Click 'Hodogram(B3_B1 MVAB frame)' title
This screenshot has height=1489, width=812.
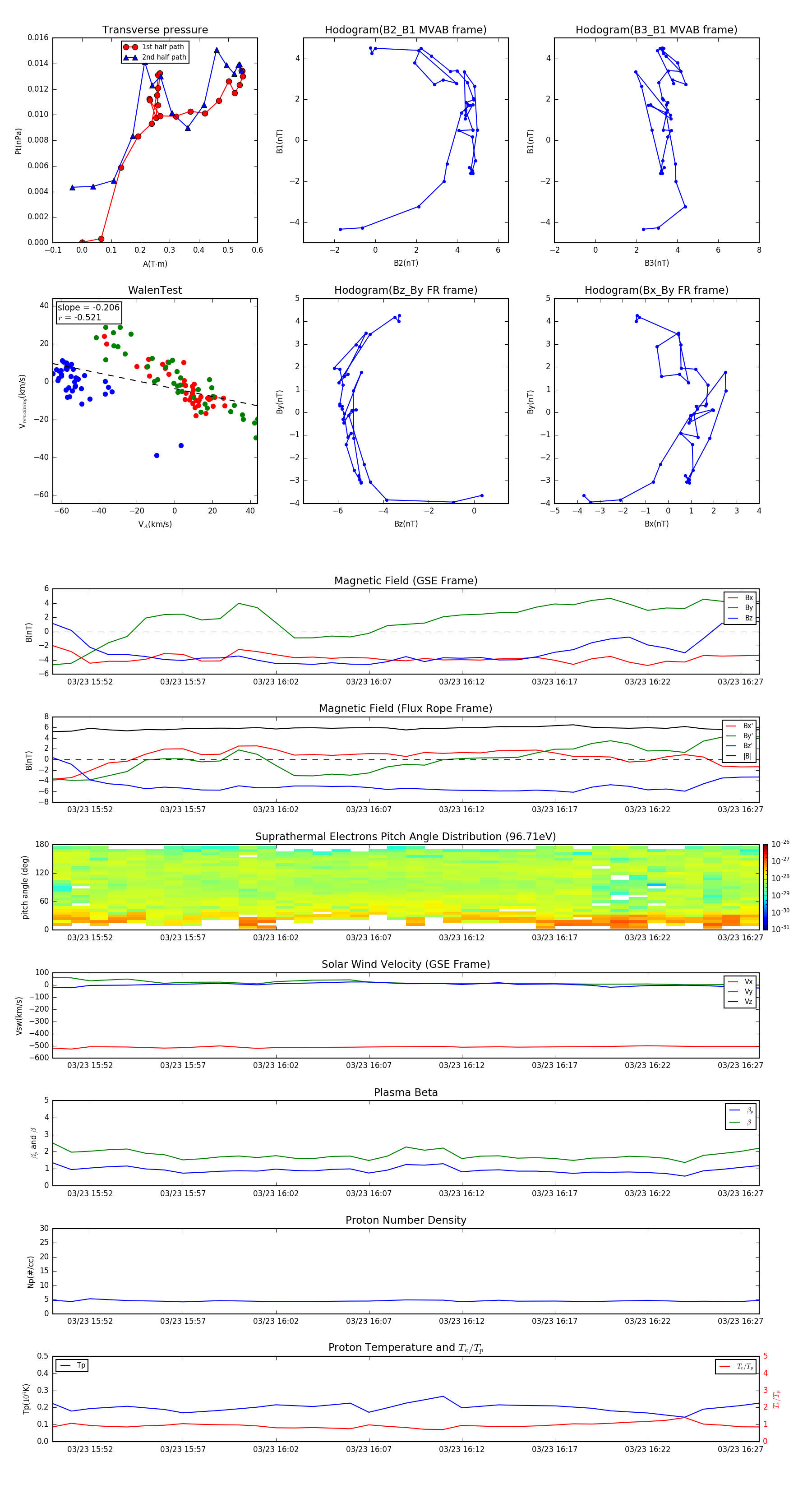[x=656, y=30]
